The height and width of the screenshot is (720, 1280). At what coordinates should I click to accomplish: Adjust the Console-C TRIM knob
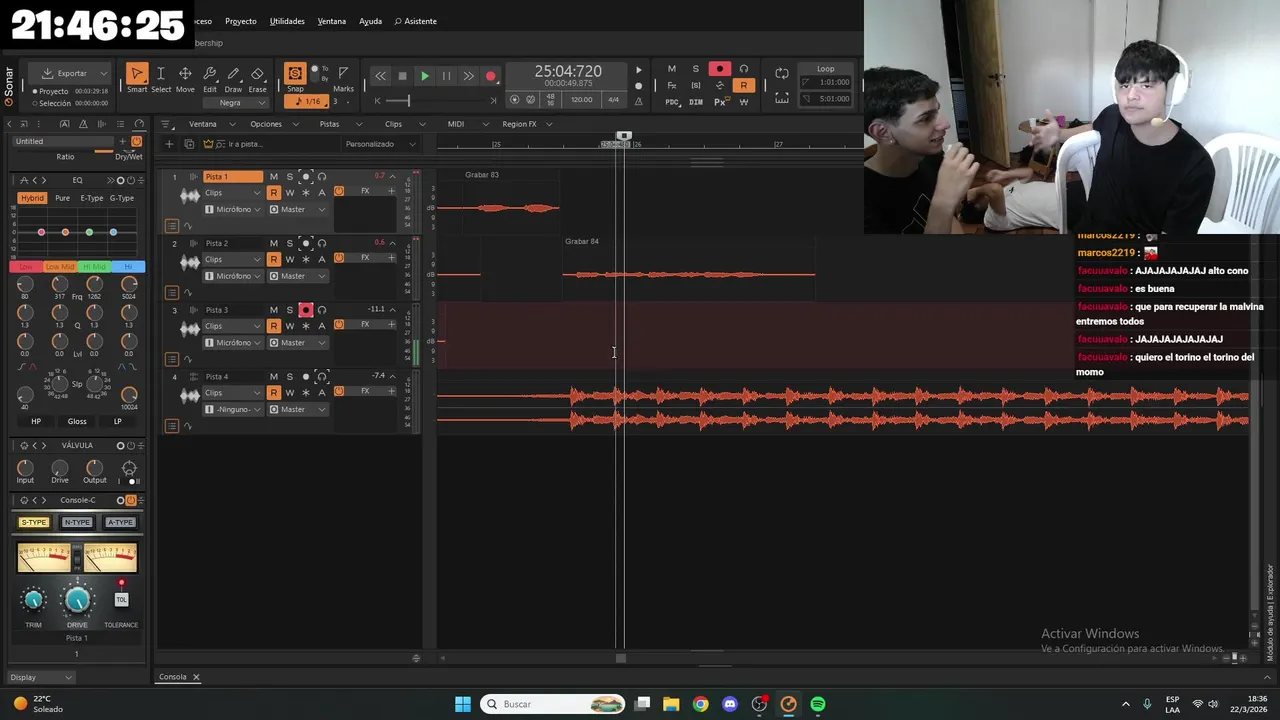click(x=33, y=600)
